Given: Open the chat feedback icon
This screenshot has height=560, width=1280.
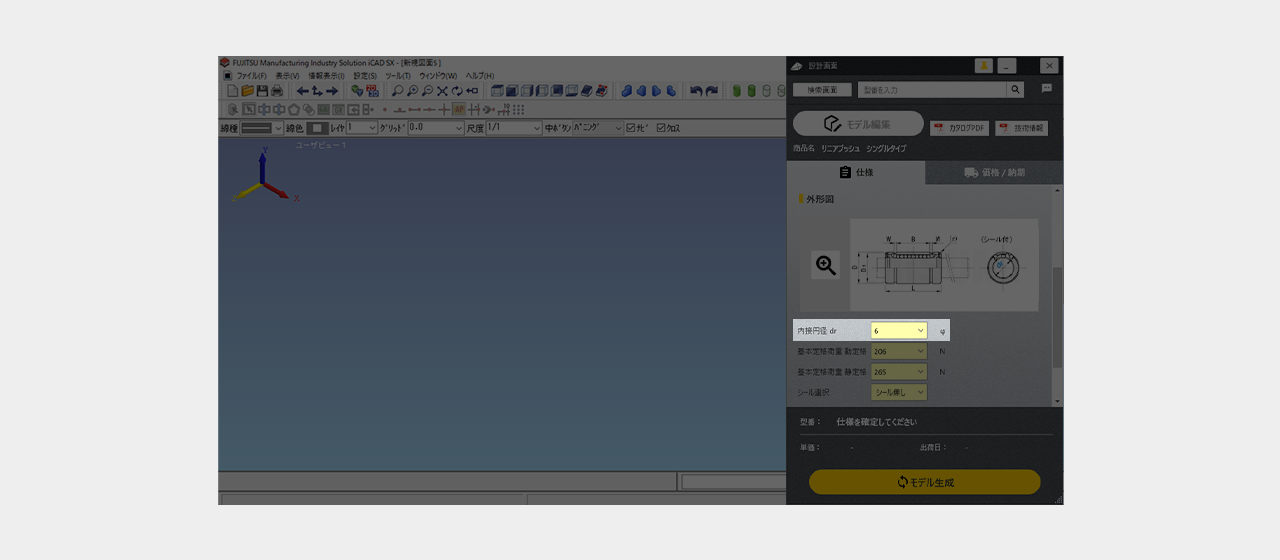Looking at the screenshot, I should tap(1047, 89).
